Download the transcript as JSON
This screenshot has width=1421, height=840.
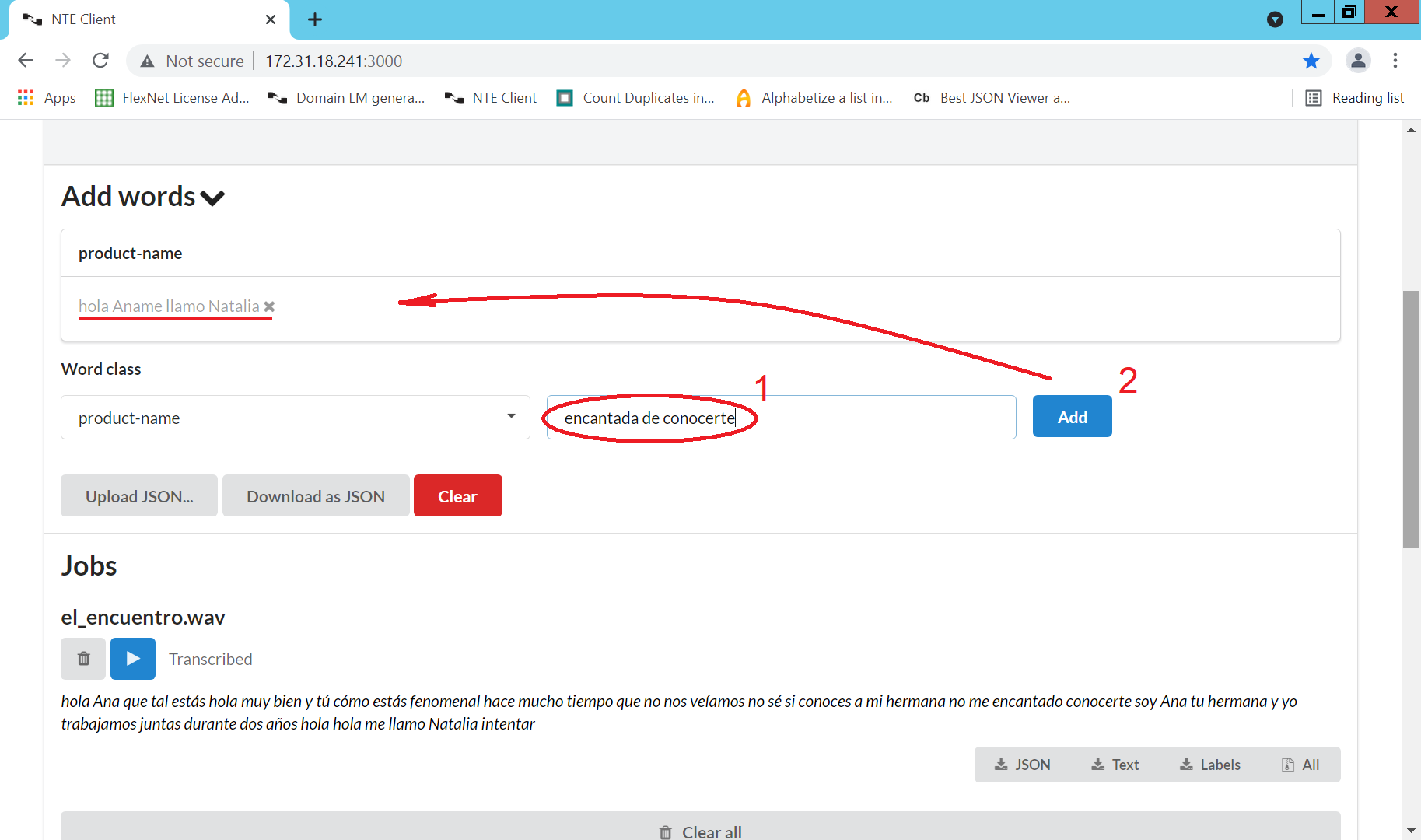(x=1022, y=765)
